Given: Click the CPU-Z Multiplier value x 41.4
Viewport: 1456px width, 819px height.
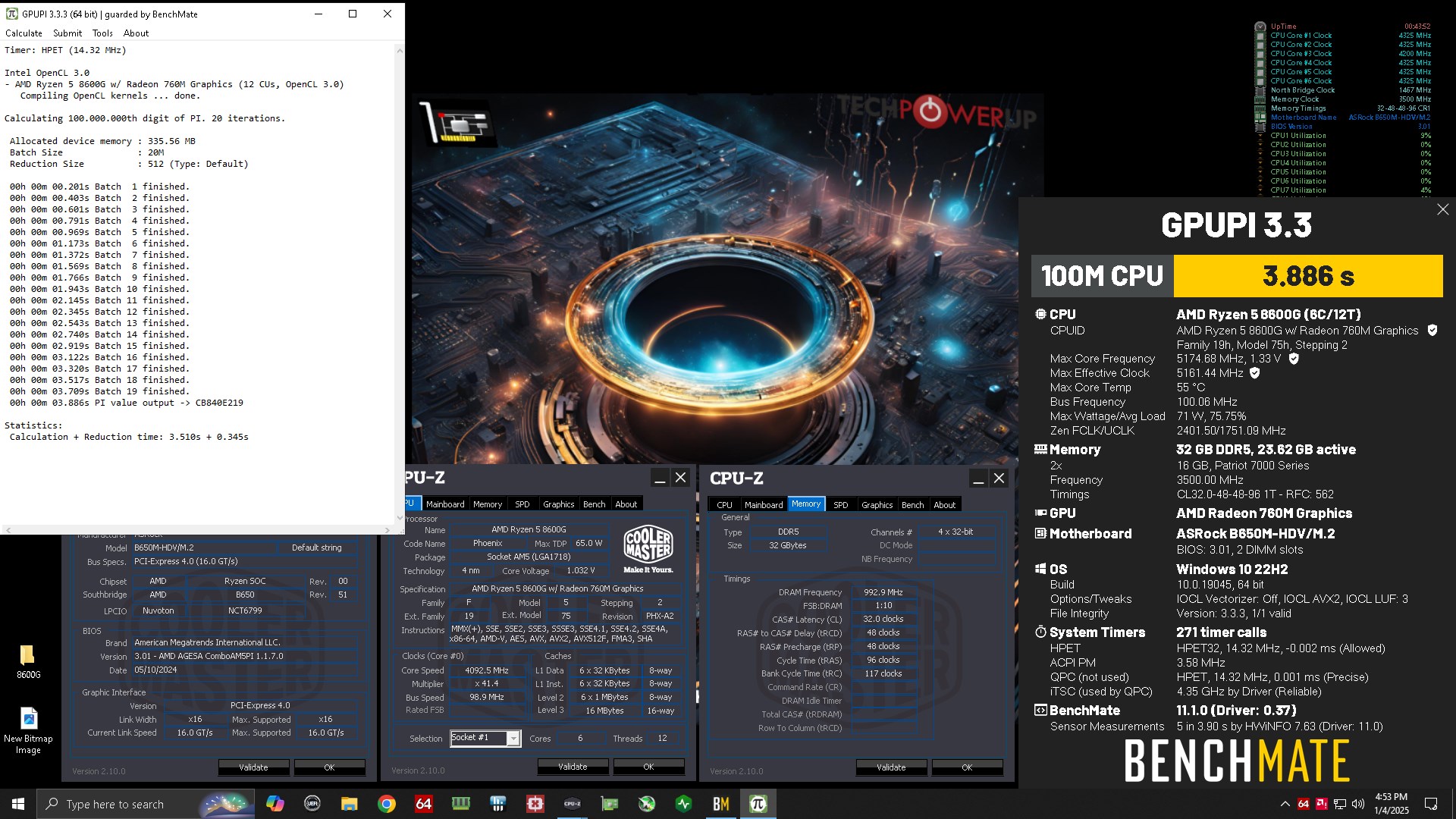Looking at the screenshot, I should coord(487,684).
